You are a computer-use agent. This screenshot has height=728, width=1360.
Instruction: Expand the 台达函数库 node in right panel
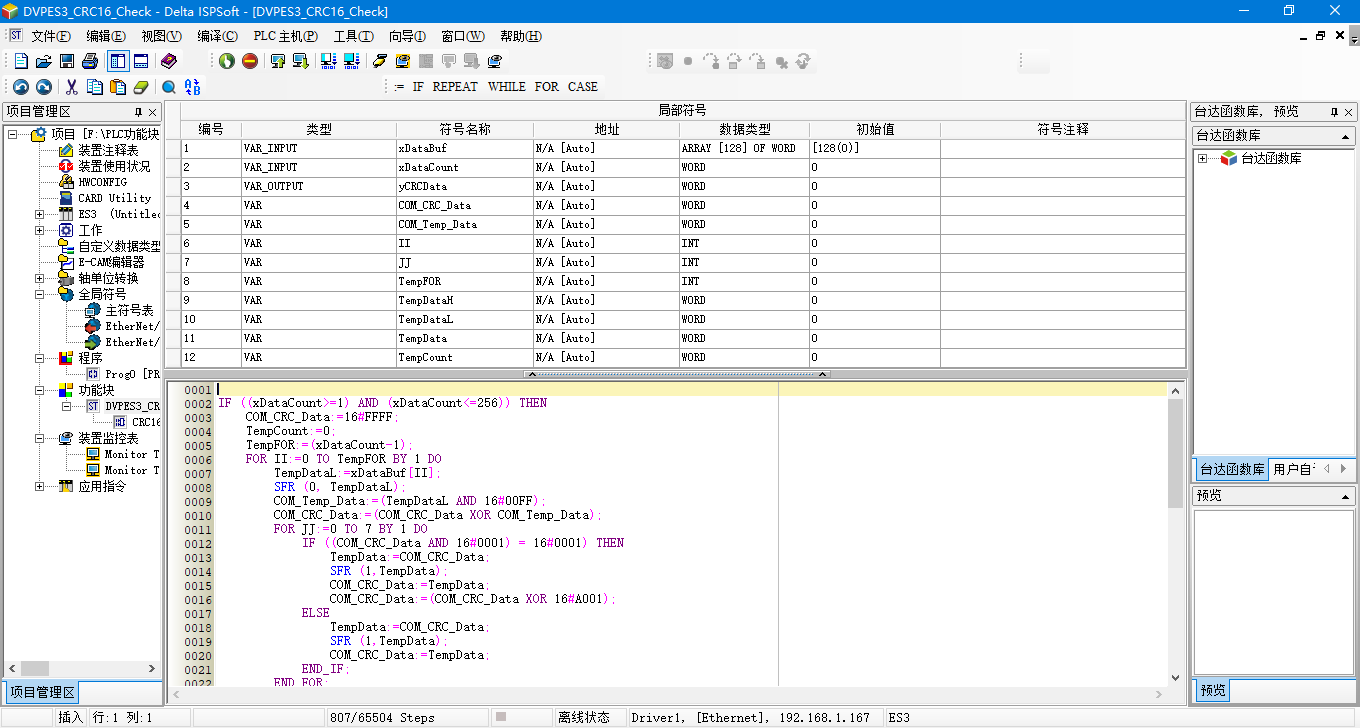tap(1203, 158)
